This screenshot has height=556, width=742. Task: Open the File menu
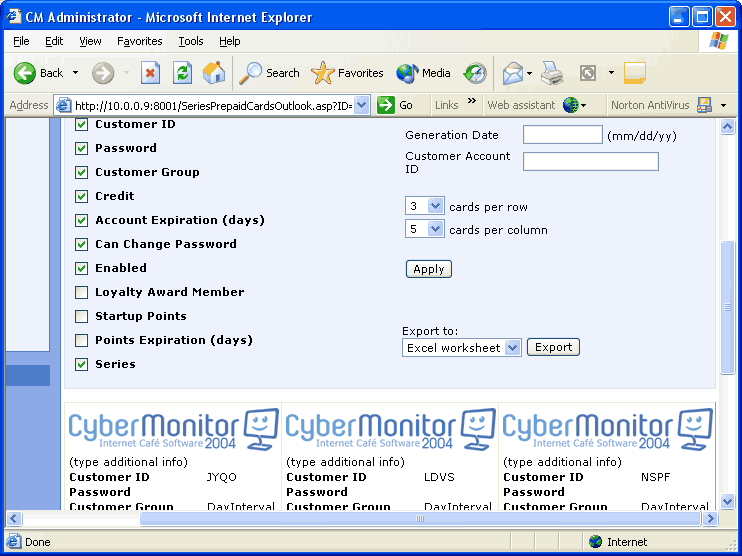click(21, 41)
